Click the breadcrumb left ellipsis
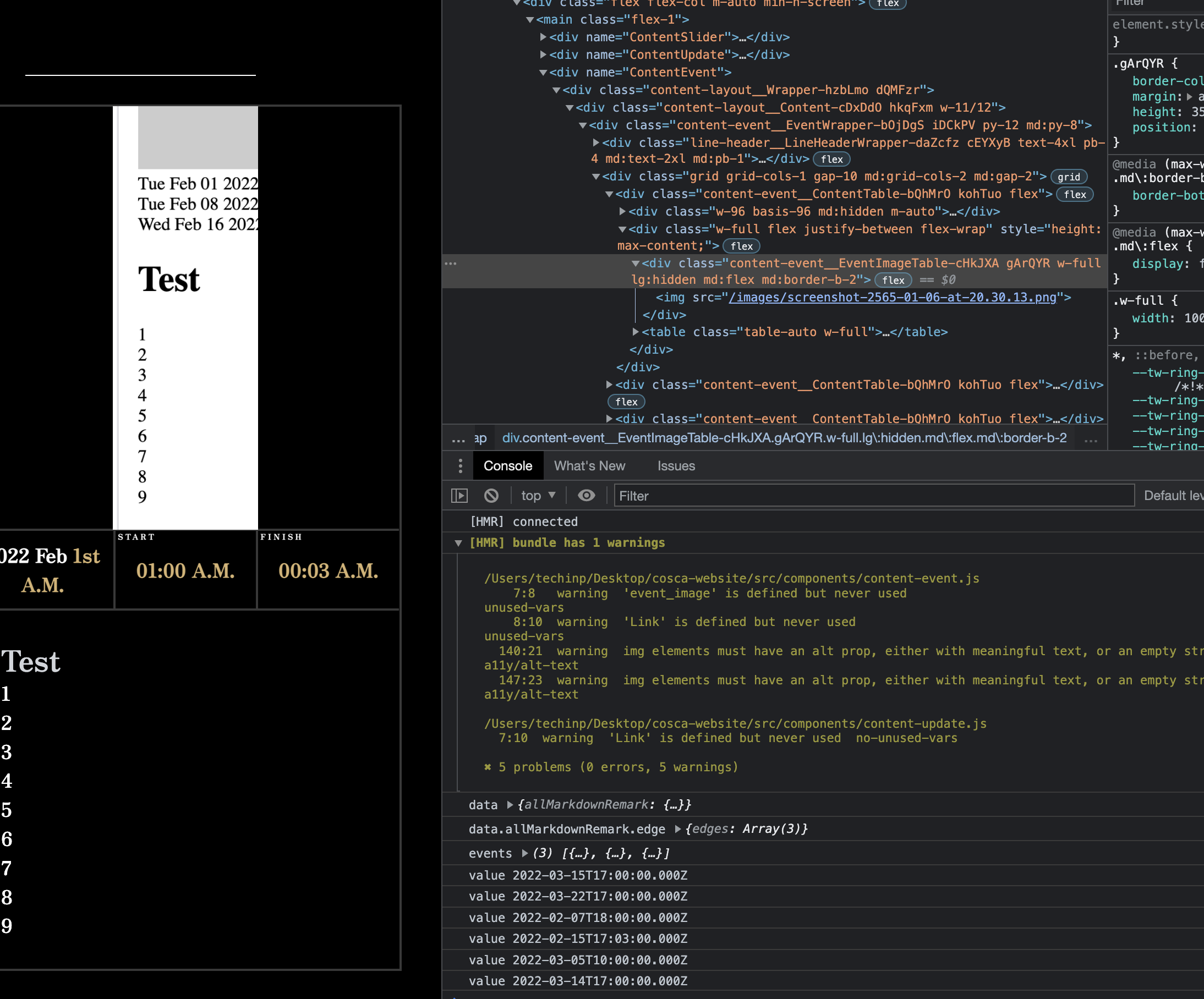The width and height of the screenshot is (1204, 999). pos(458,438)
